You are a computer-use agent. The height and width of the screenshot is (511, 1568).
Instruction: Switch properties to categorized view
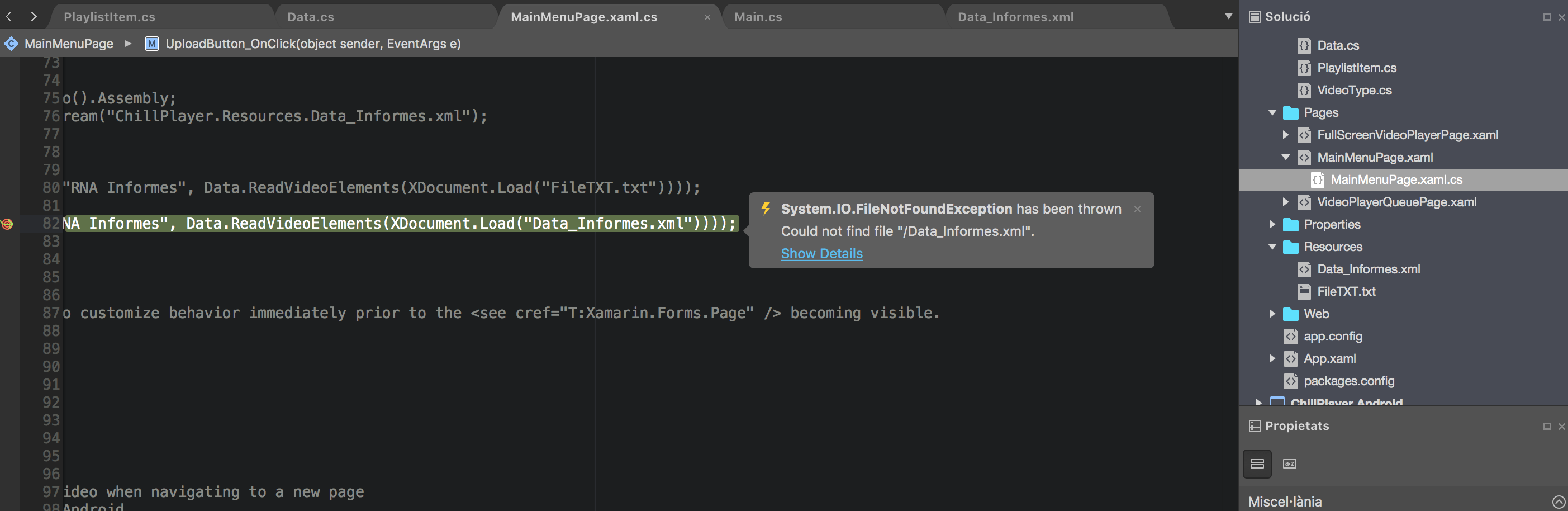1257,464
